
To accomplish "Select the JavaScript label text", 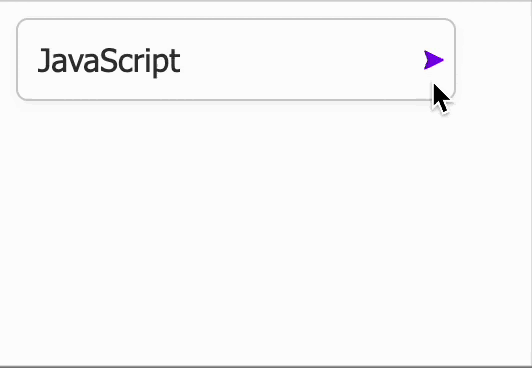I will click(109, 61).
